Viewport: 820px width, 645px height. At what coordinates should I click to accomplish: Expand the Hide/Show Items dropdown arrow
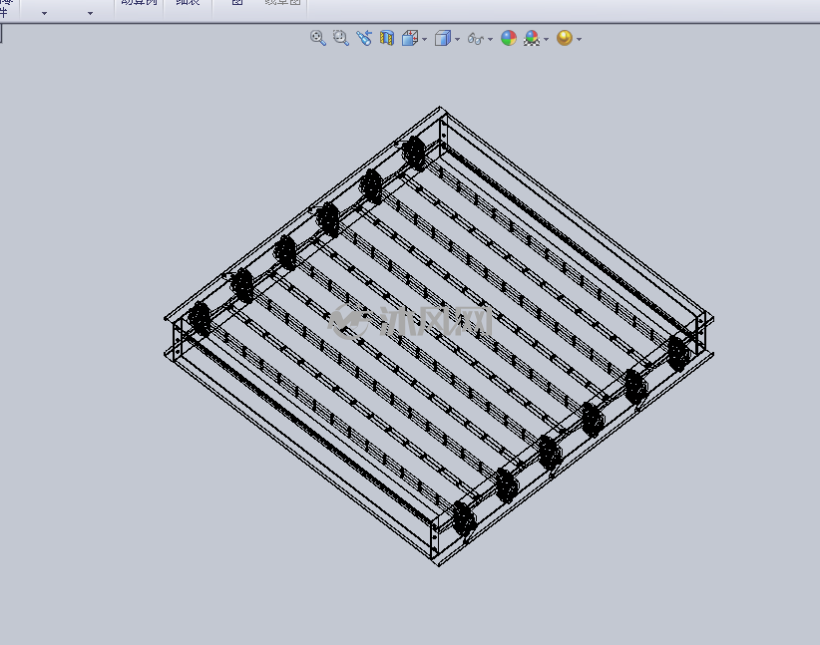point(490,39)
